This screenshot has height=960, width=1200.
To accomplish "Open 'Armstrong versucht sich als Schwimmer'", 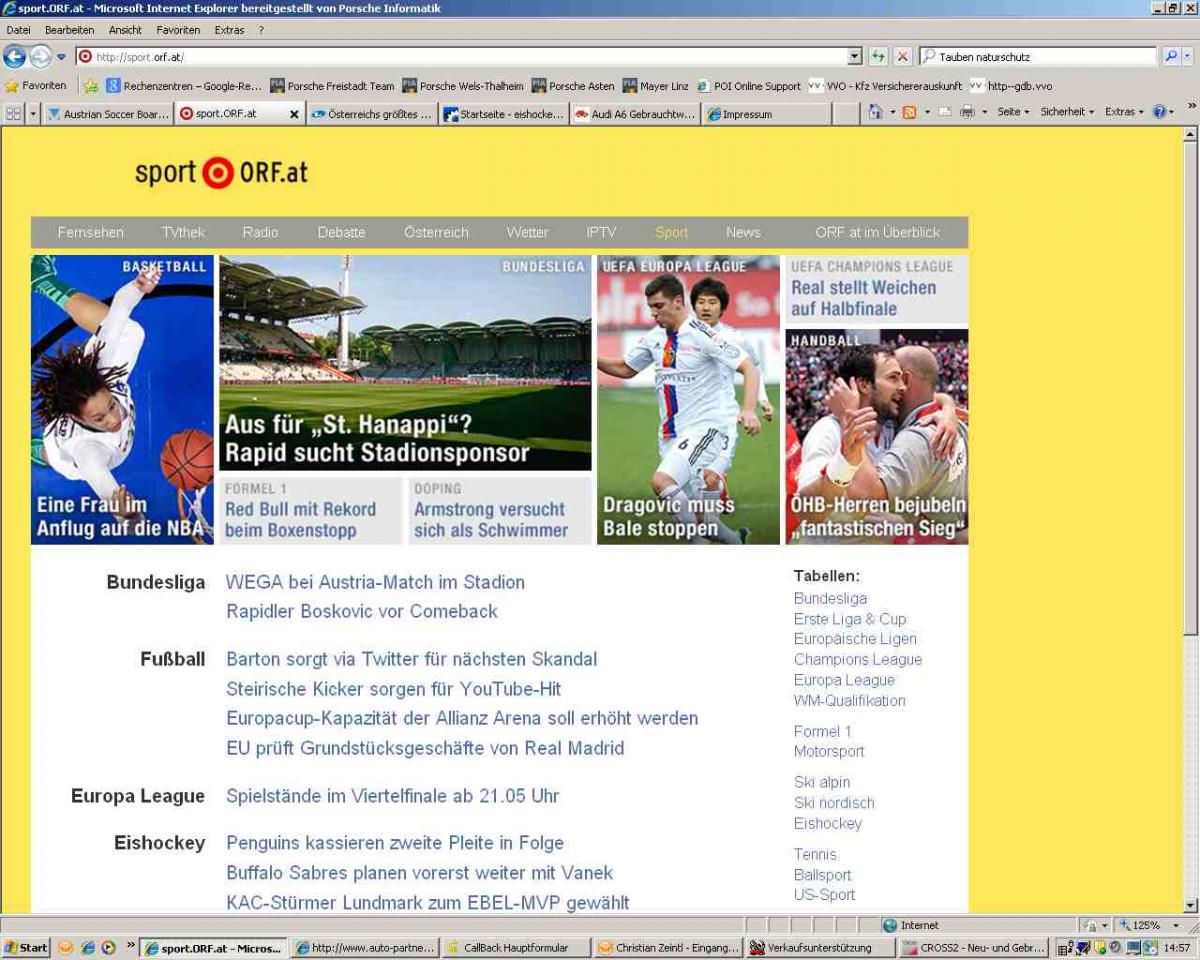I will (x=500, y=511).
